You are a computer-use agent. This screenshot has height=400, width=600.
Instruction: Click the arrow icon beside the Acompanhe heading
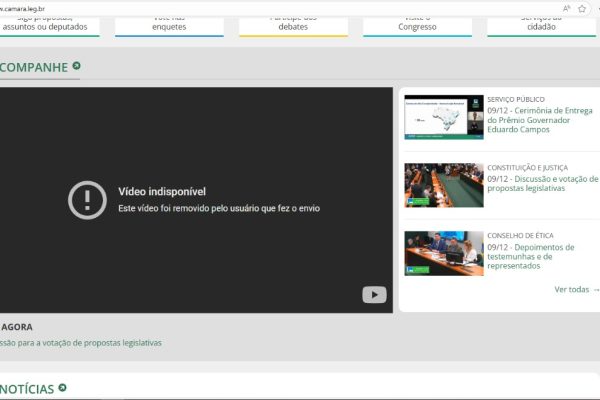coord(77,67)
